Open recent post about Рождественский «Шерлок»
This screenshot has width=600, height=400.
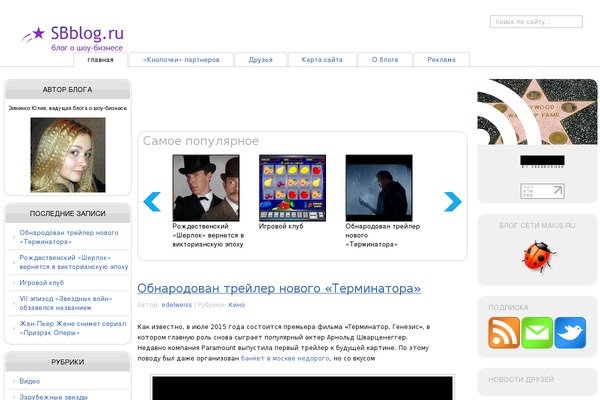(74, 262)
